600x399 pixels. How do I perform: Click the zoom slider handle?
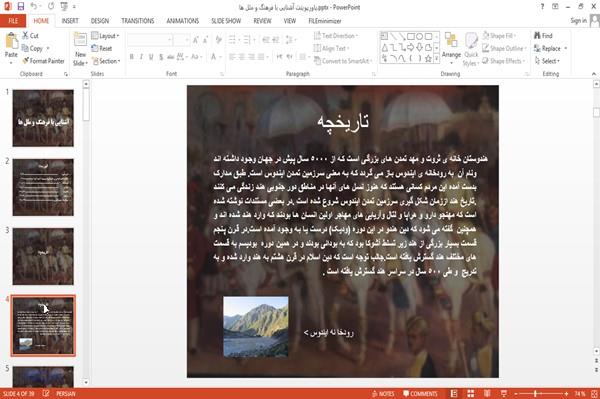[535, 394]
